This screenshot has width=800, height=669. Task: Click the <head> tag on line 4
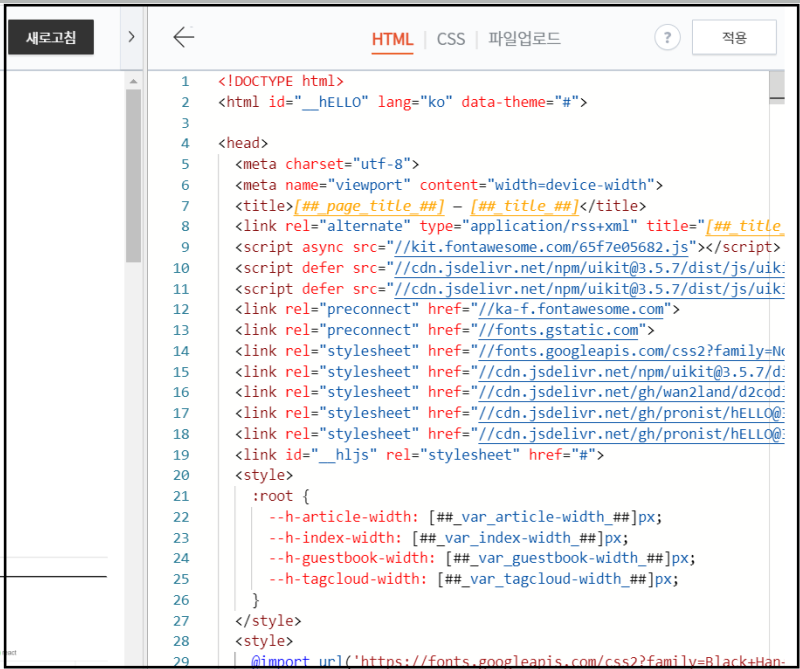pos(243,143)
